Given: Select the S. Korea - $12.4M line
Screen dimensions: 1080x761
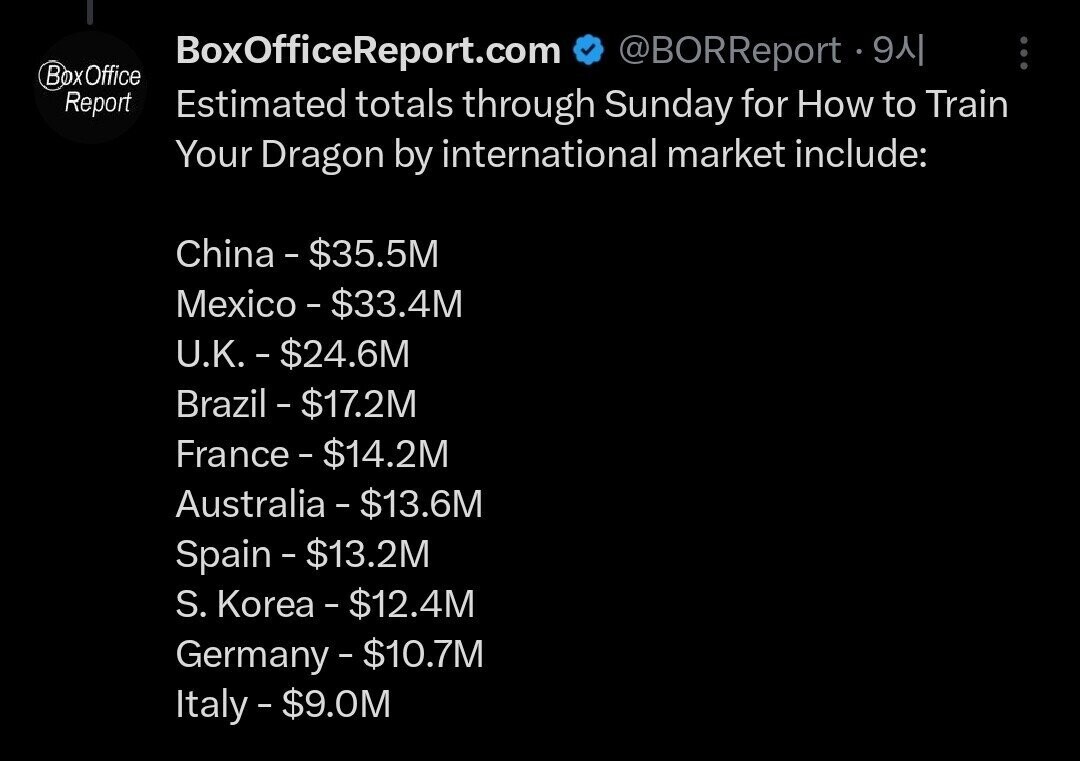Looking at the screenshot, I should tap(325, 604).
